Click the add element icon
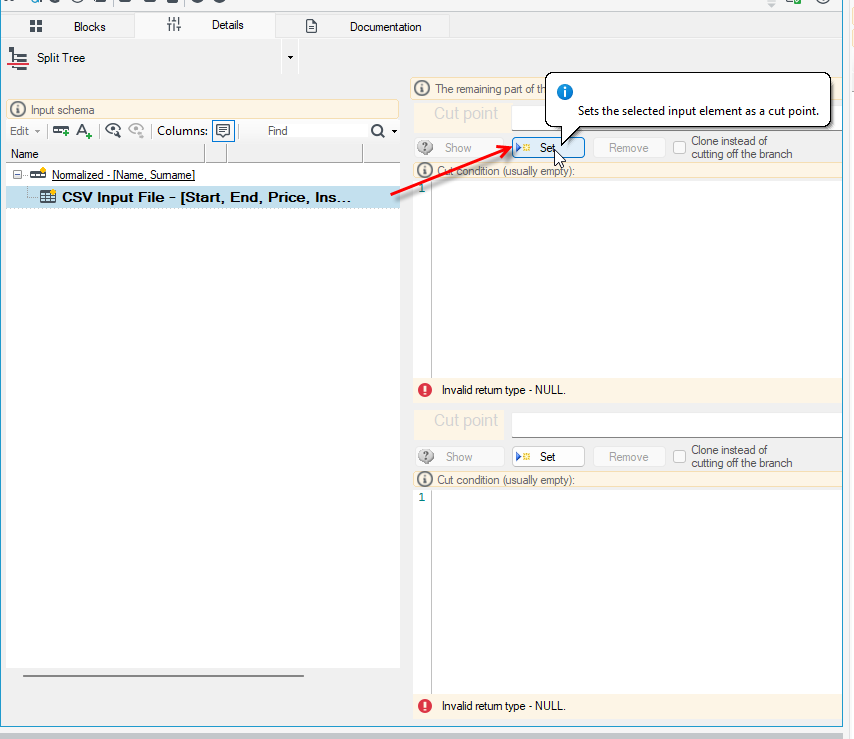854x739 pixels. pos(60,131)
